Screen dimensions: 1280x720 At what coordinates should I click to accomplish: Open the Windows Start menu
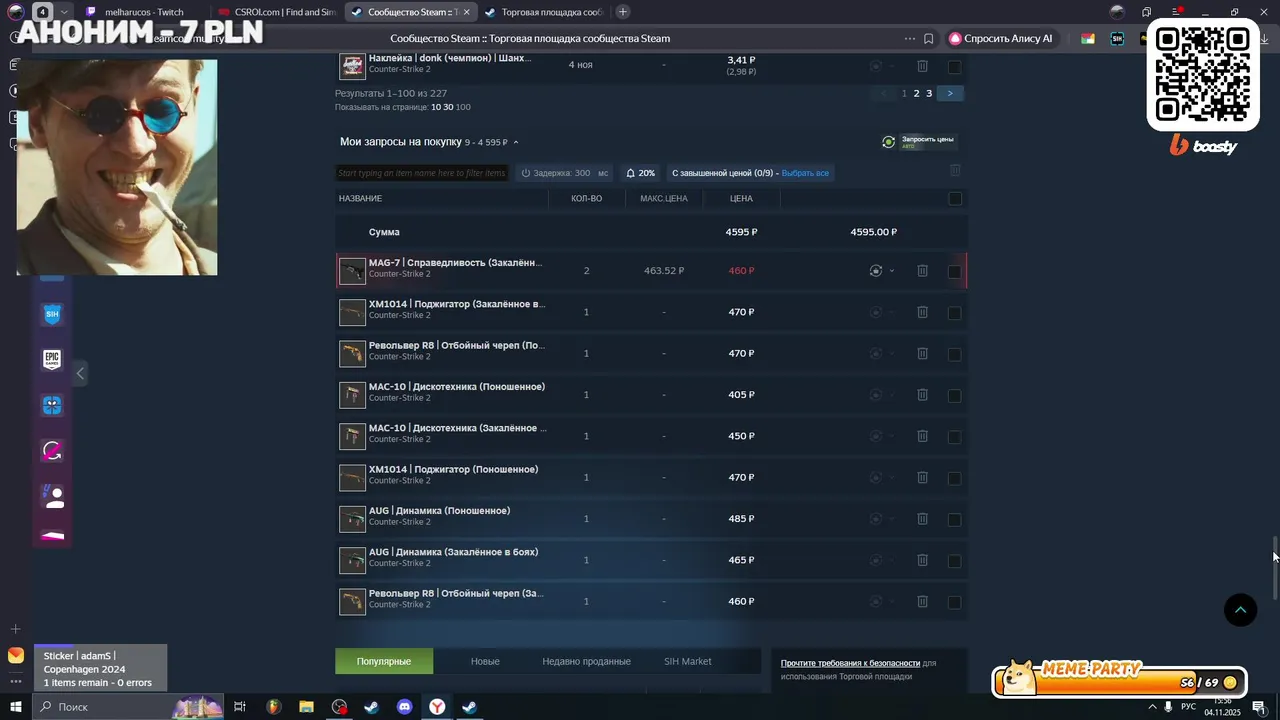(16, 707)
